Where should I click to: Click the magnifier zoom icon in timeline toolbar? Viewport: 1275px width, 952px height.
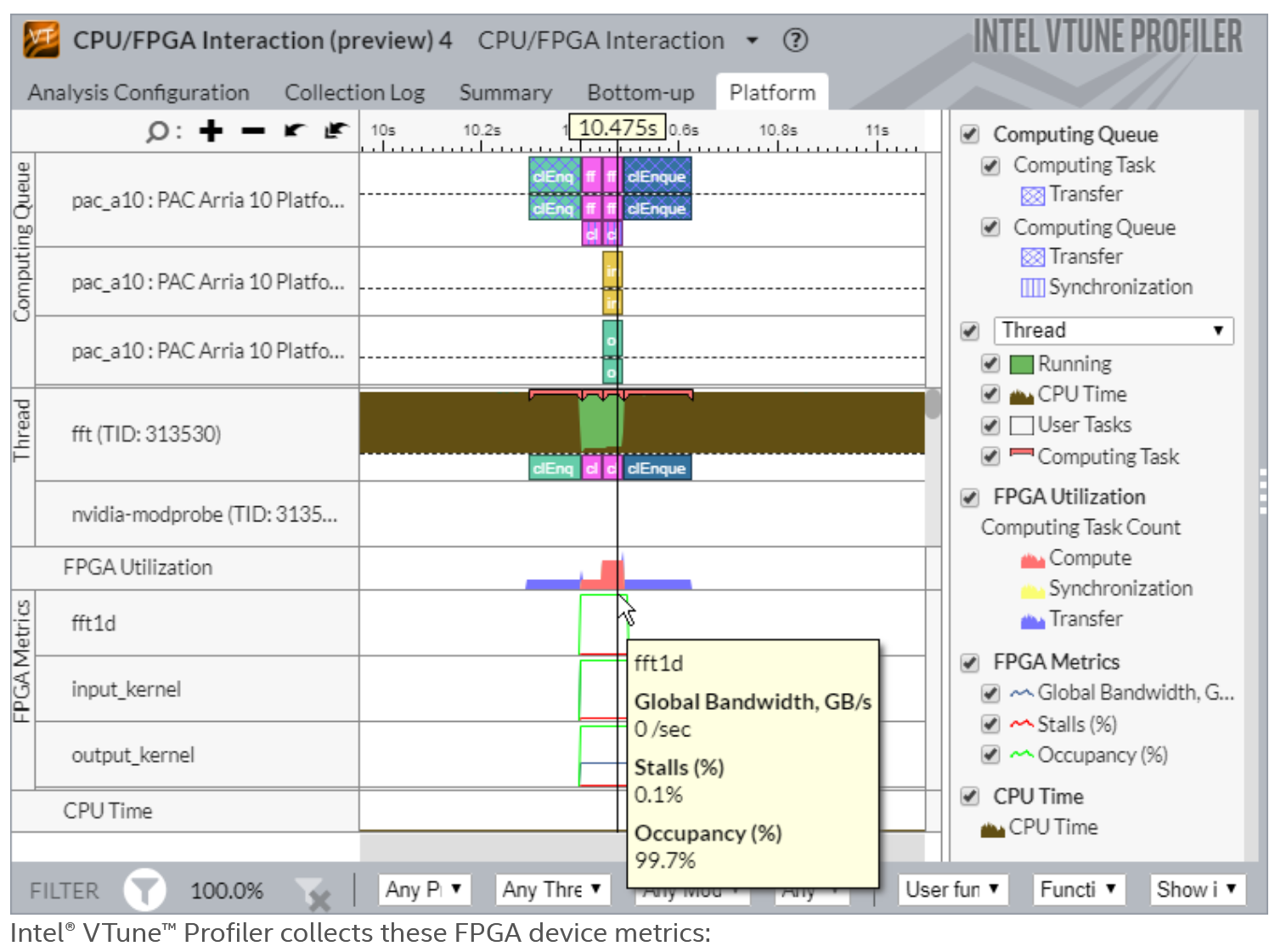click(158, 132)
